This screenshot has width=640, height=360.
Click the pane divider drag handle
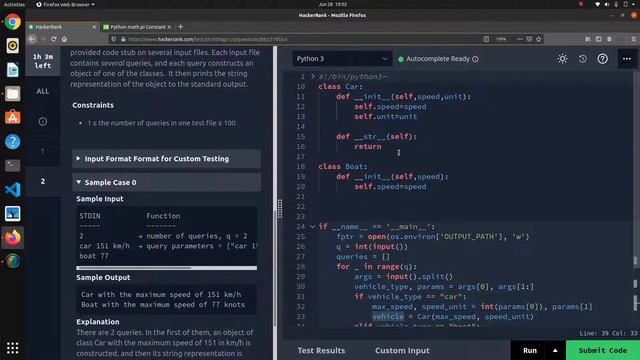tap(280, 209)
